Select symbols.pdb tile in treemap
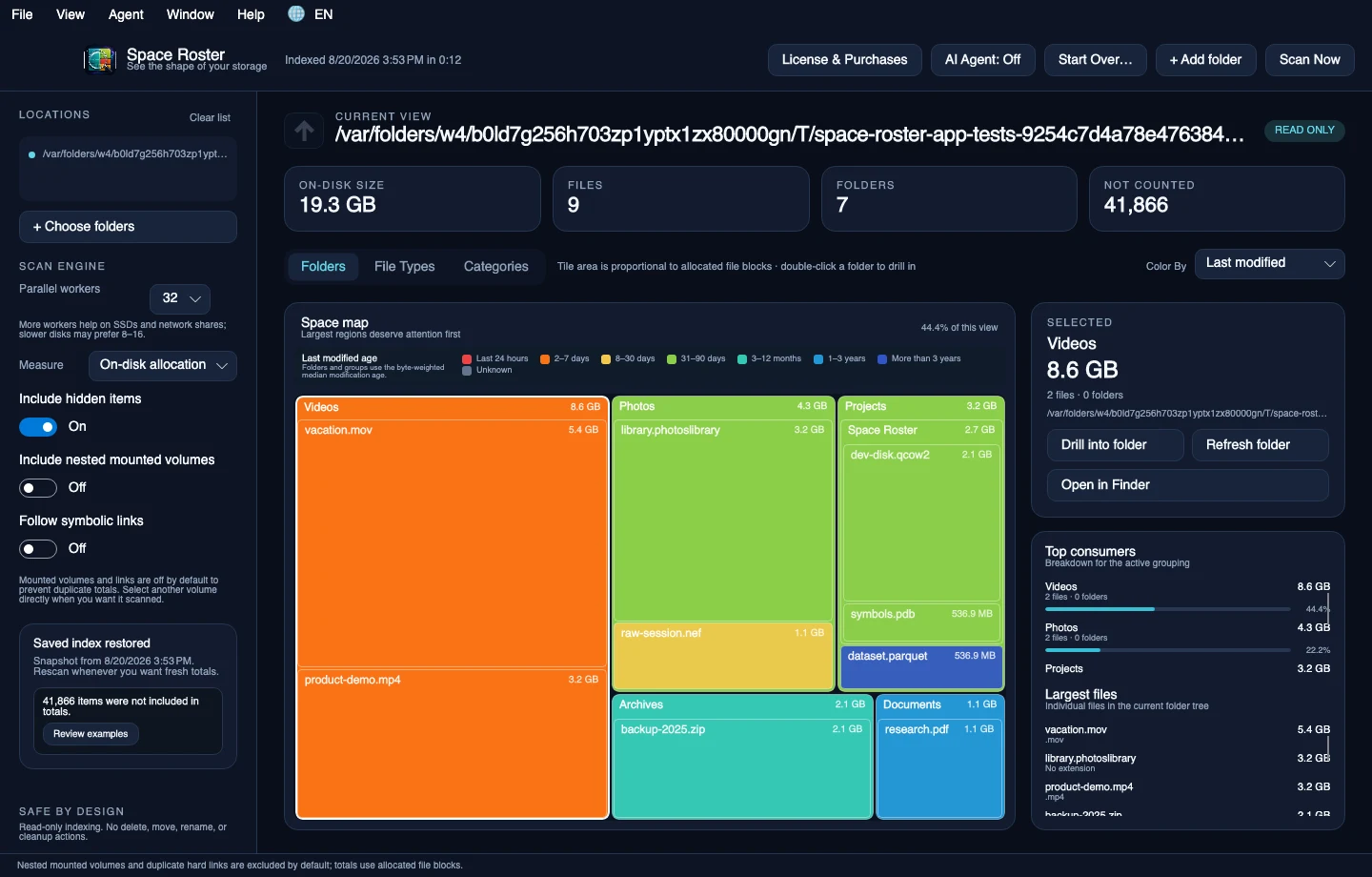This screenshot has height=877, width=1372. click(920, 622)
